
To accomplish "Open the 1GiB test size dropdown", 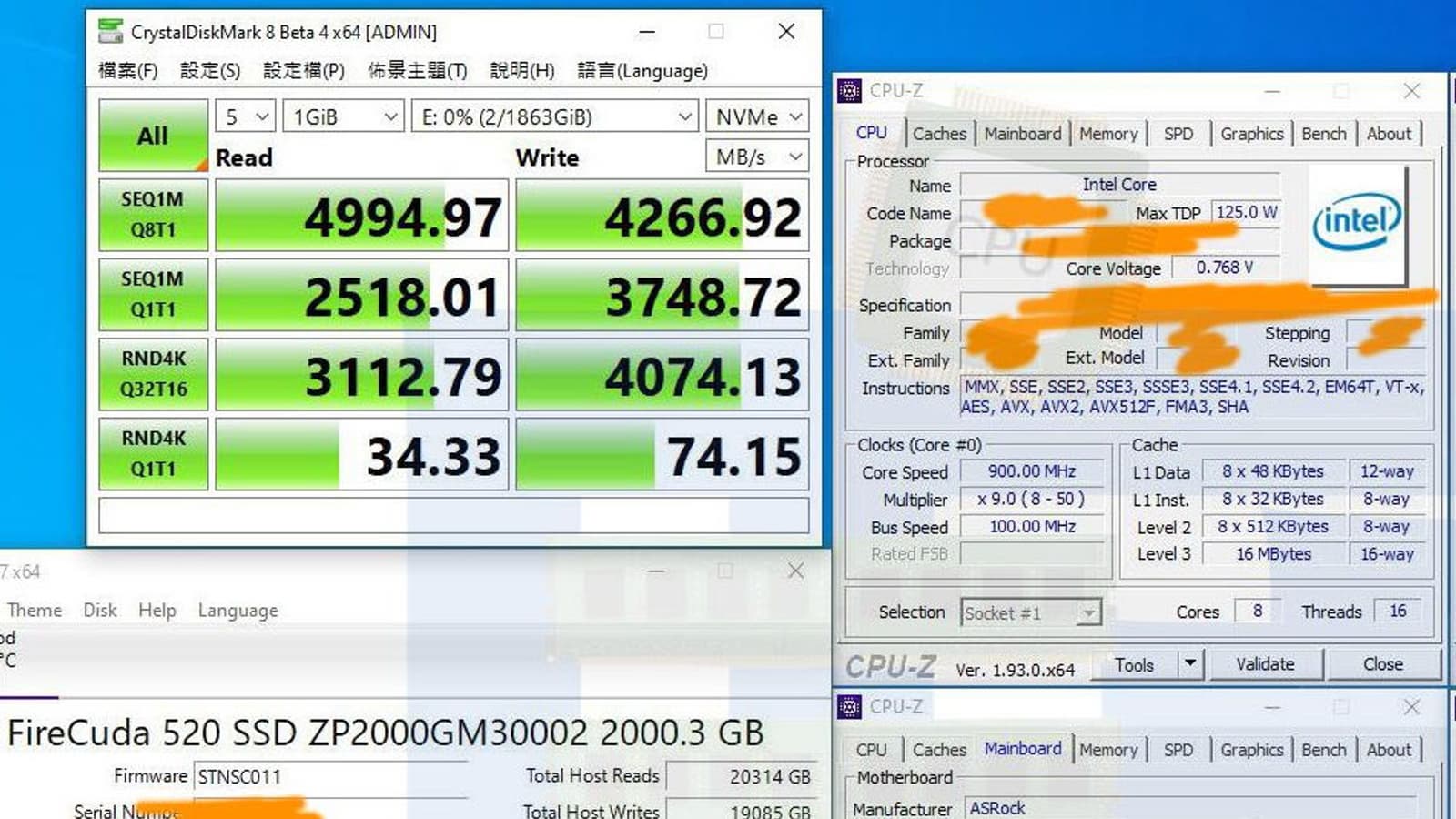I will 344,116.
